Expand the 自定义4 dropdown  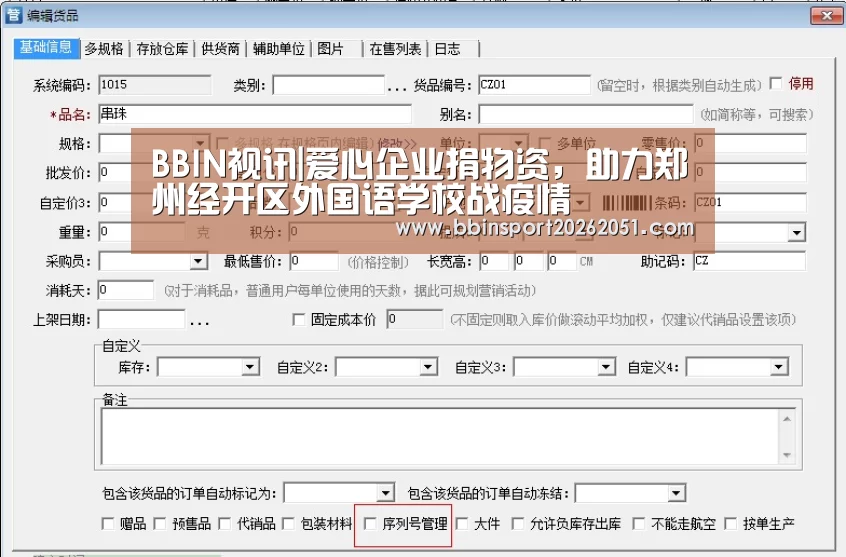click(778, 368)
